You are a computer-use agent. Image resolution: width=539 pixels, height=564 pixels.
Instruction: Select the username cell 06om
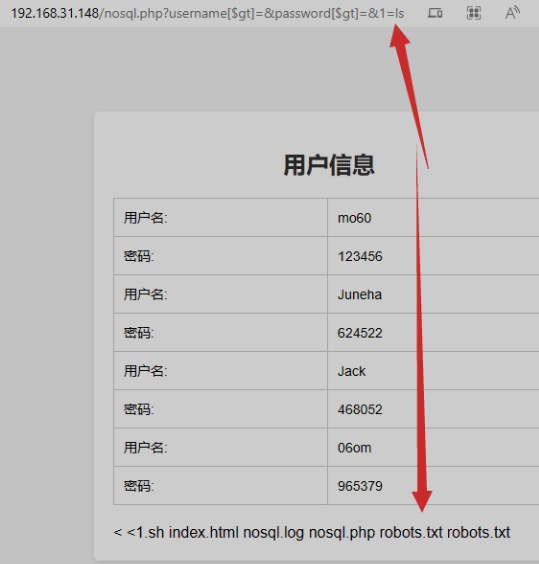pyautogui.click(x=354, y=448)
